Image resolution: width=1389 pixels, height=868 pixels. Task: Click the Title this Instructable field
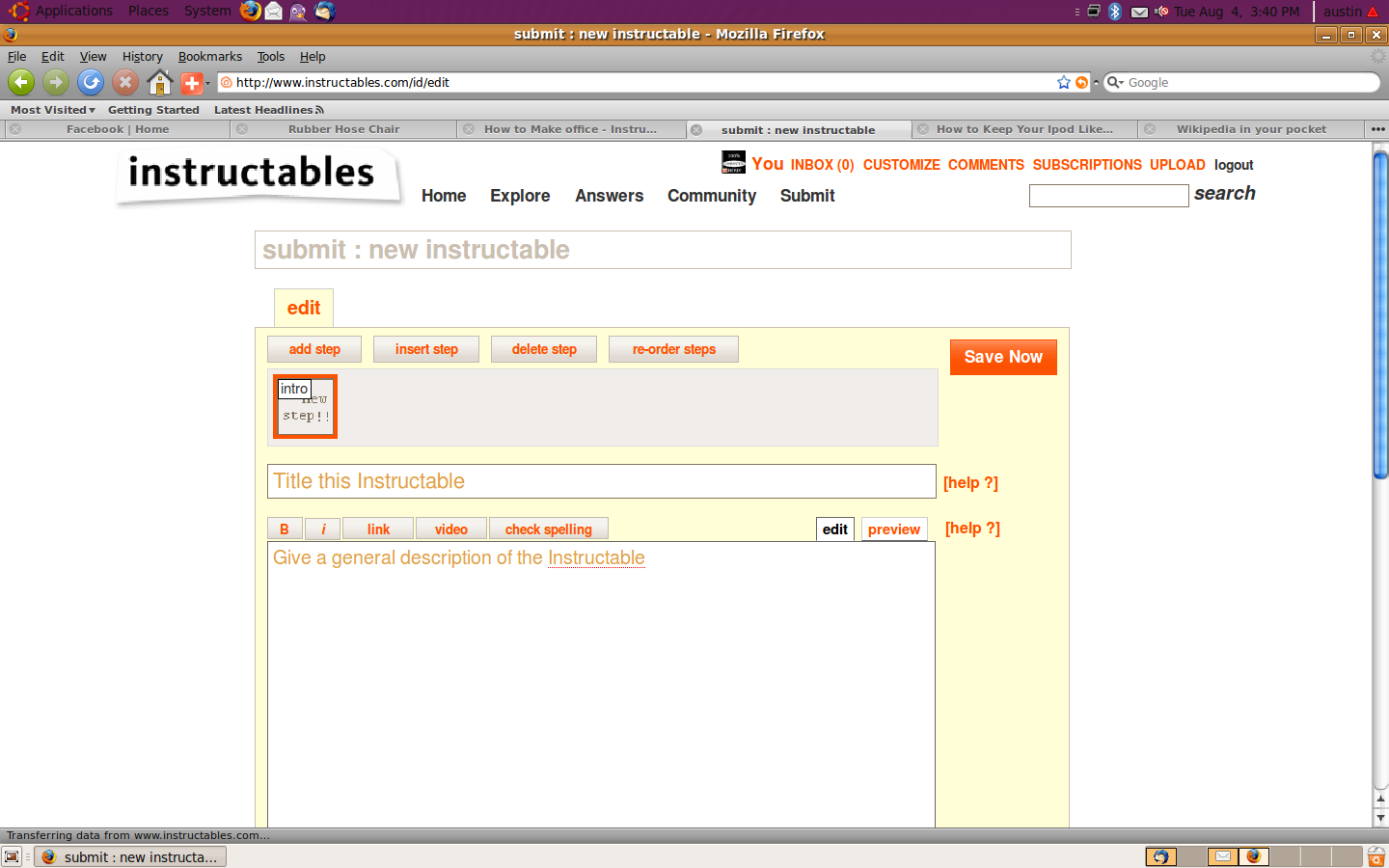[601, 481]
